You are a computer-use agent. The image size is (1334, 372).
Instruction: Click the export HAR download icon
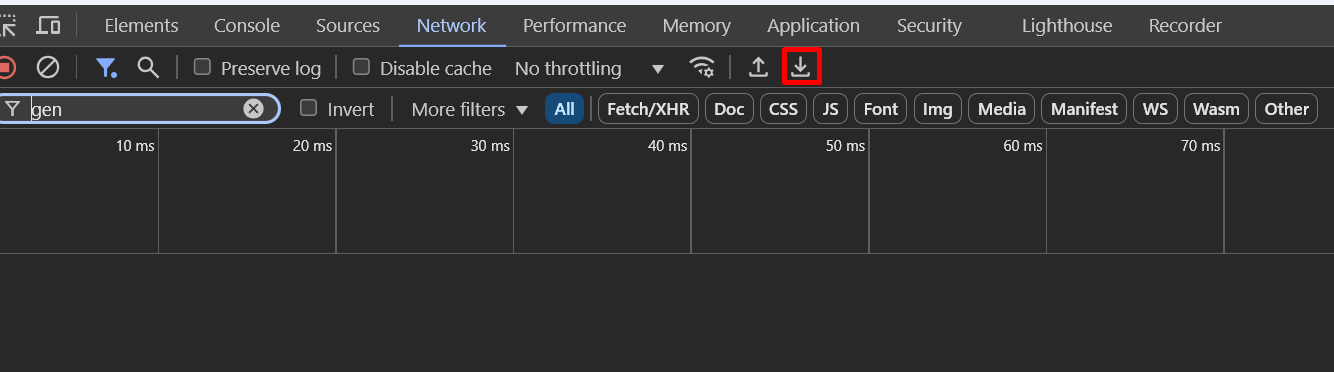(x=801, y=68)
